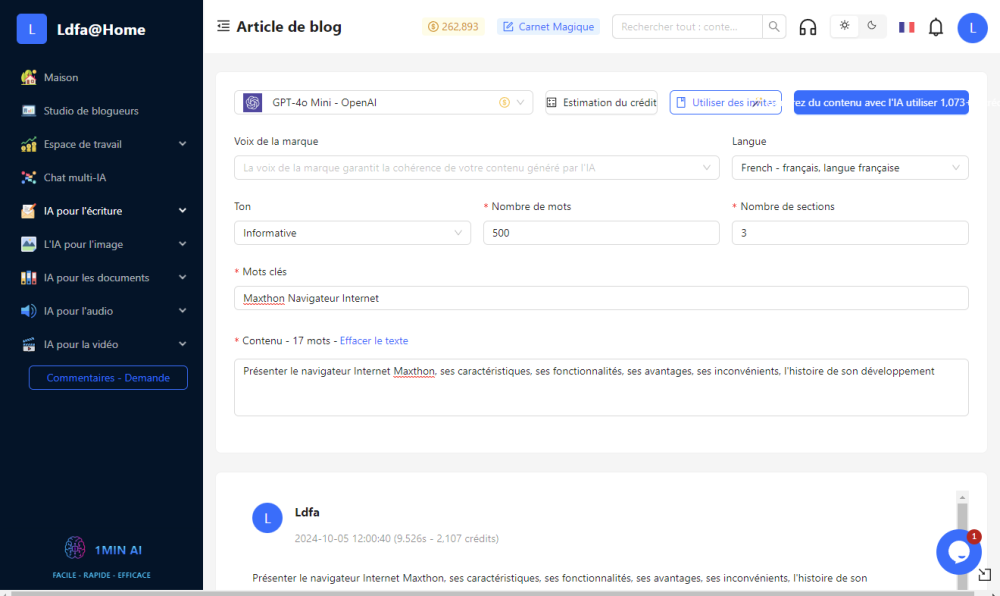Open Studio de blogueurs in sidebar
Image resolution: width=1000 pixels, height=596 pixels.
[91, 111]
